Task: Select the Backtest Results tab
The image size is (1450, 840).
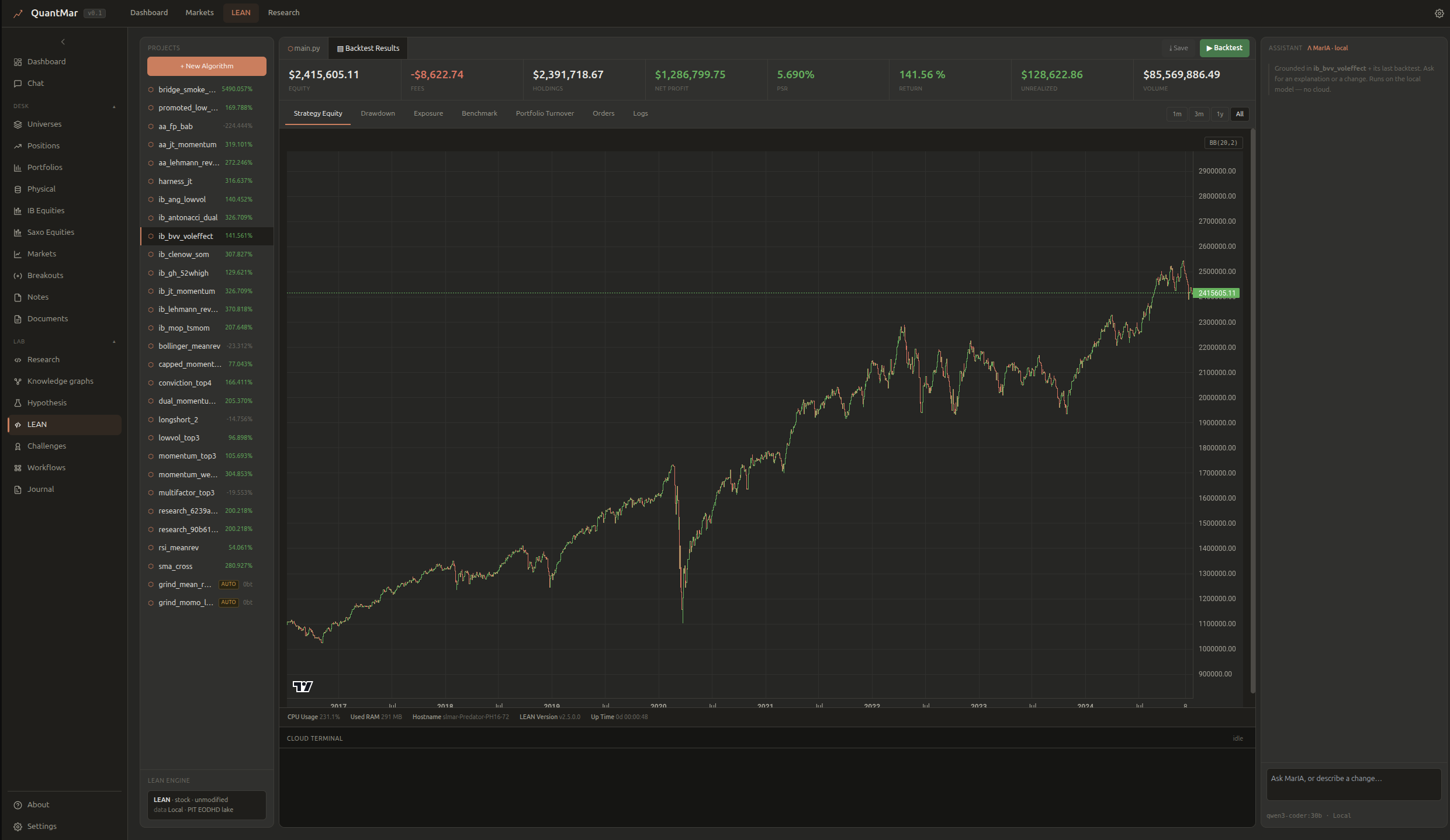Action: coord(368,48)
